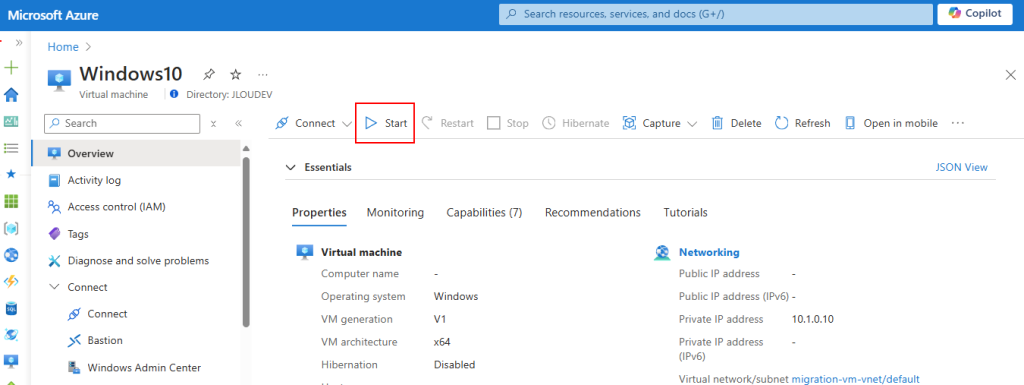This screenshot has width=1024, height=385.
Task: Switch to the Monitoring tab
Action: tap(395, 213)
